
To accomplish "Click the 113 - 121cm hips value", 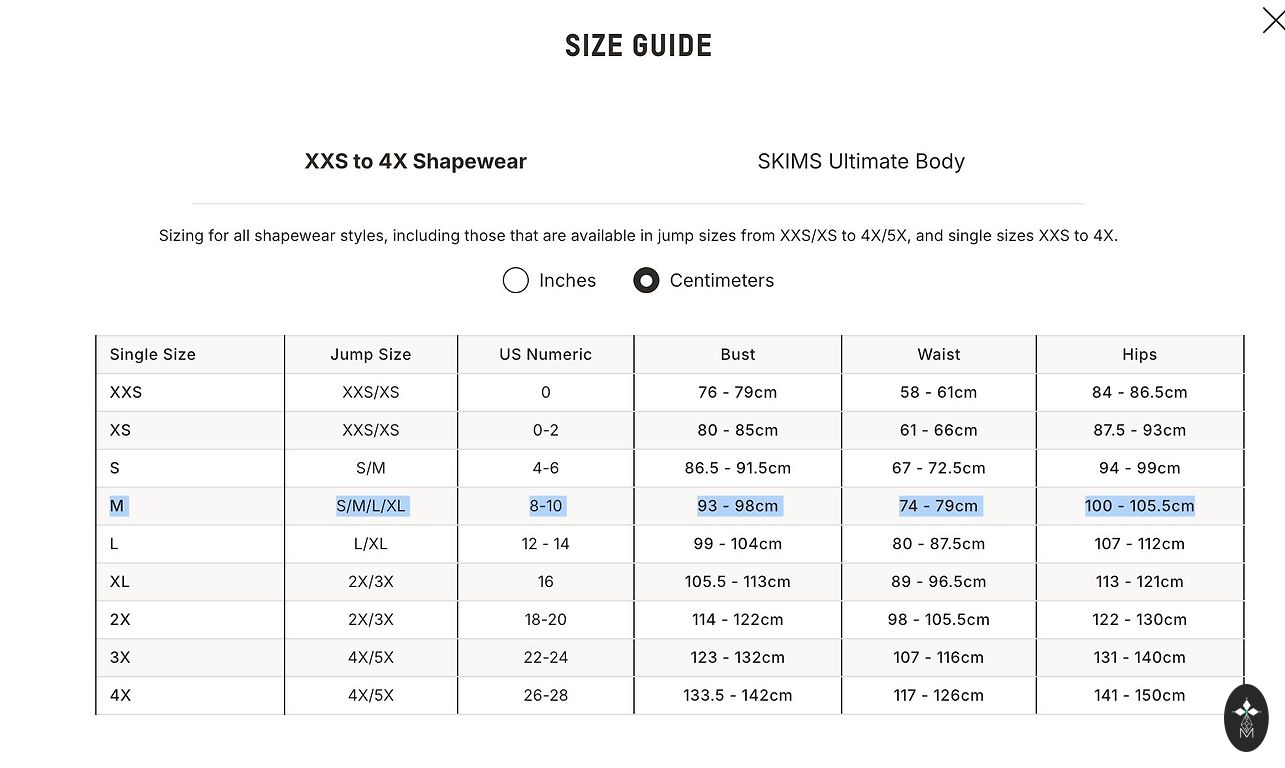I will (x=1139, y=582).
